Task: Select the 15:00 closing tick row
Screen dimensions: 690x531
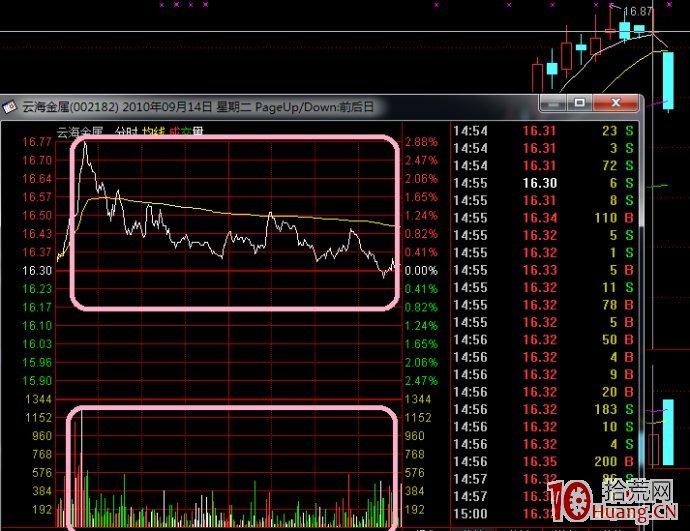Action: [x=544, y=514]
